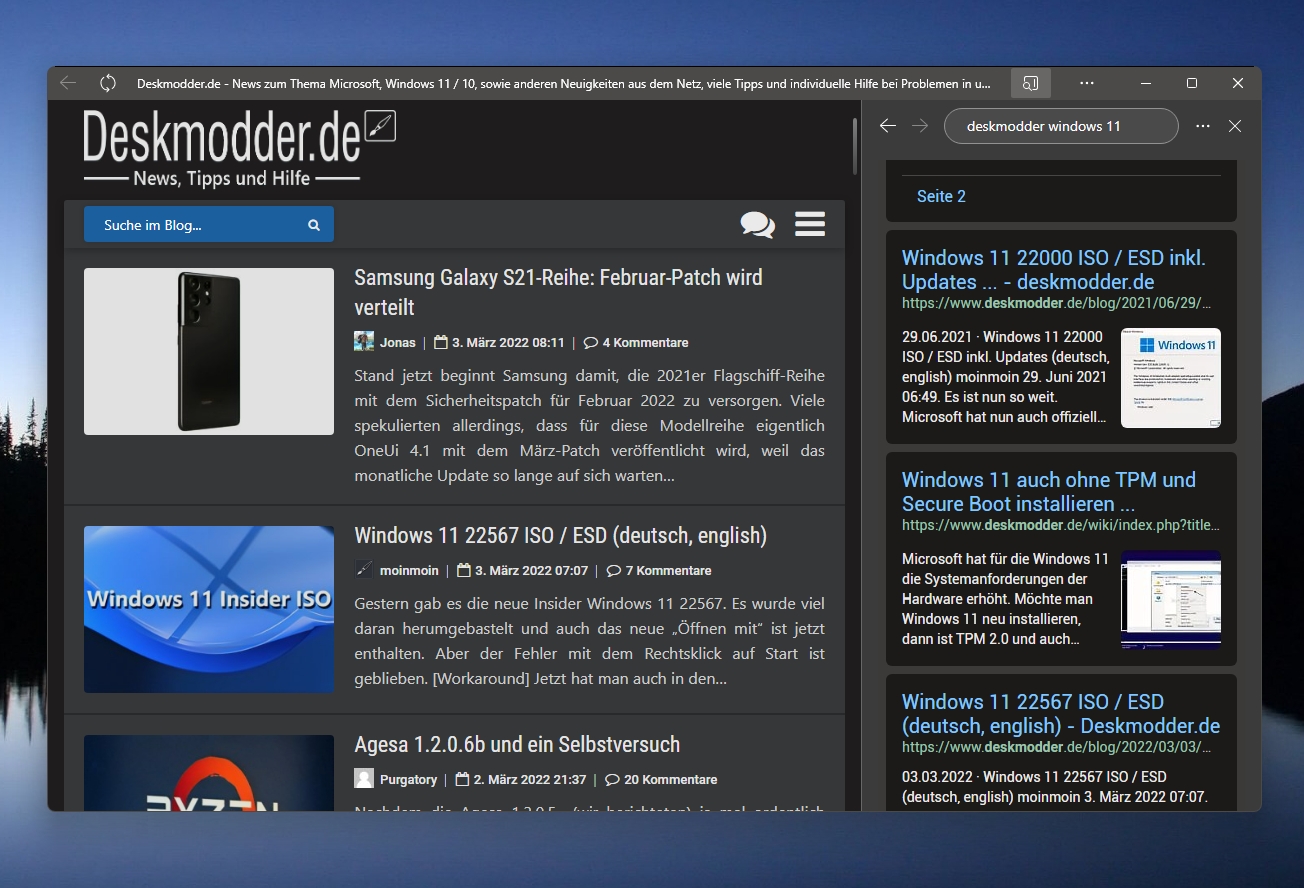Click calendar icon beside 3. März 2022 07:07
Screen dimensions: 1304x888
[x=463, y=570]
